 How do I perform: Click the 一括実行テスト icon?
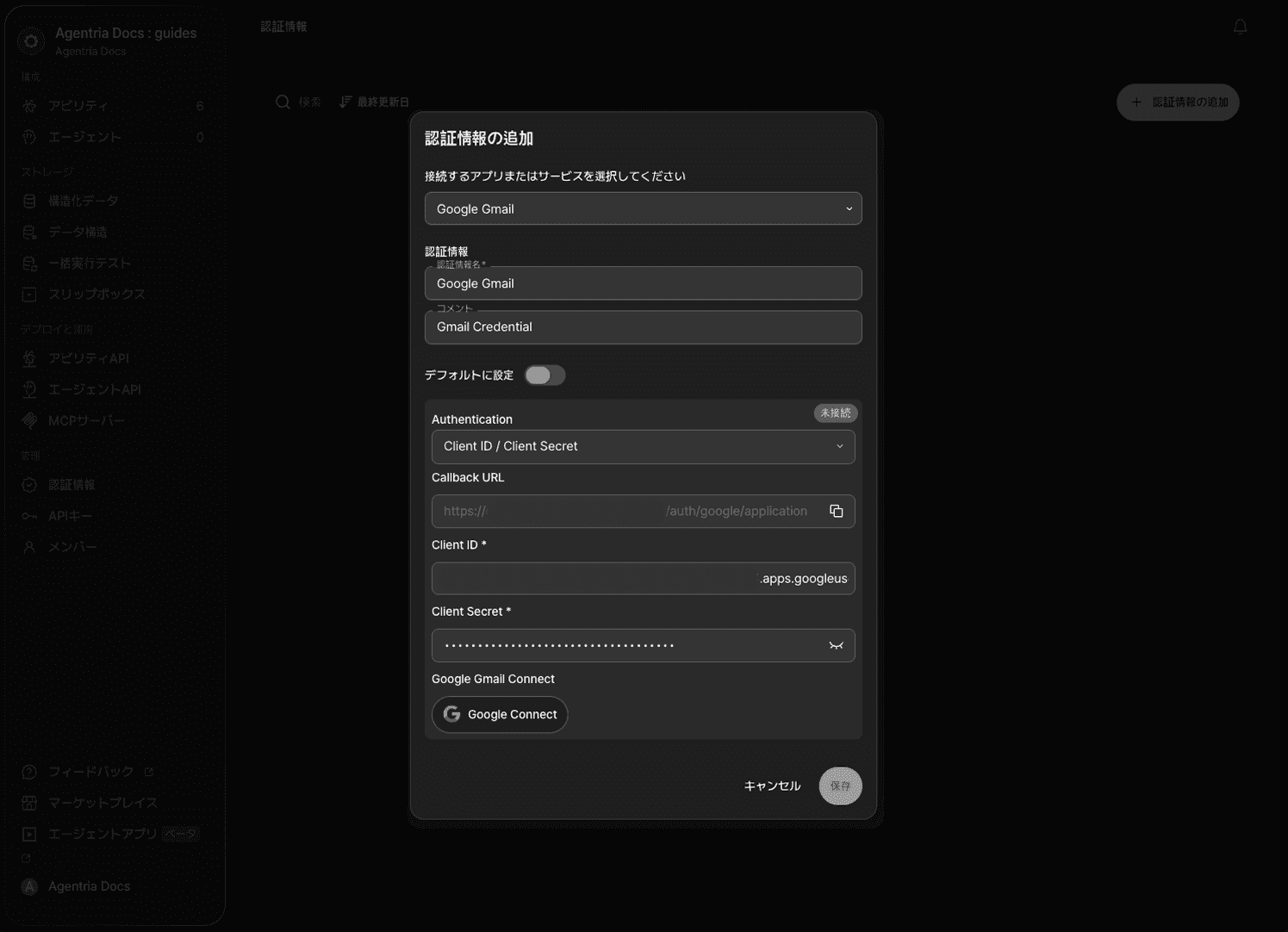(x=29, y=263)
